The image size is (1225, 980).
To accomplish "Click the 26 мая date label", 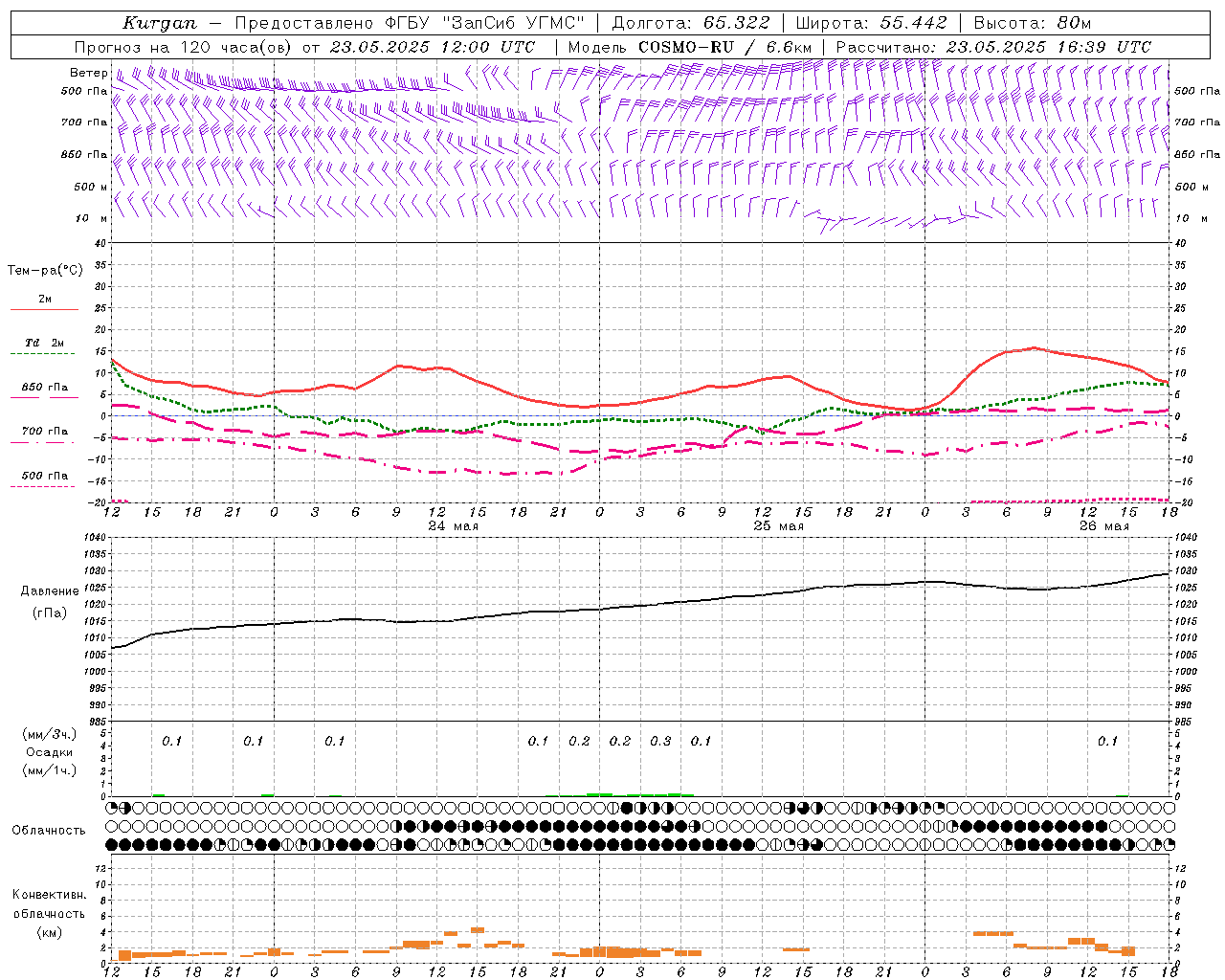I will point(1104,526).
